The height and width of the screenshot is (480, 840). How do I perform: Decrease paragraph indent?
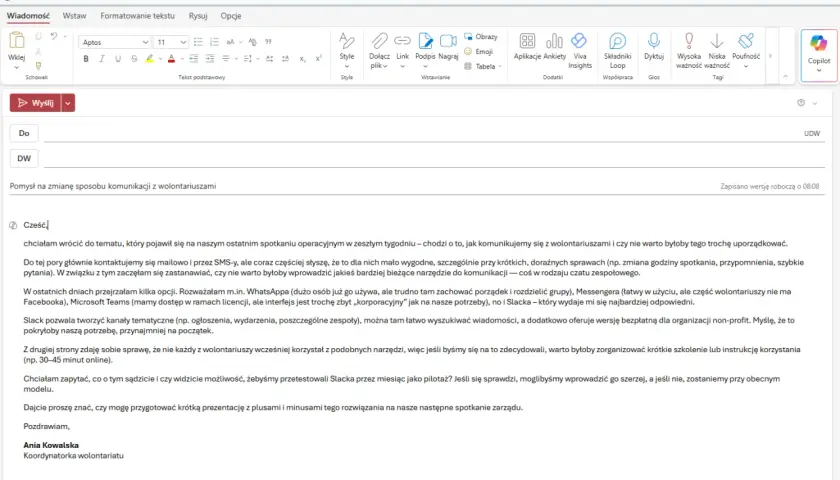click(193, 58)
